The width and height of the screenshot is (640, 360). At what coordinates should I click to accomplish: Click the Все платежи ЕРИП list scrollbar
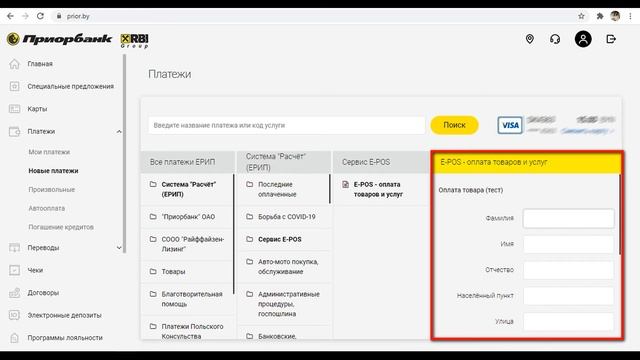(x=234, y=233)
